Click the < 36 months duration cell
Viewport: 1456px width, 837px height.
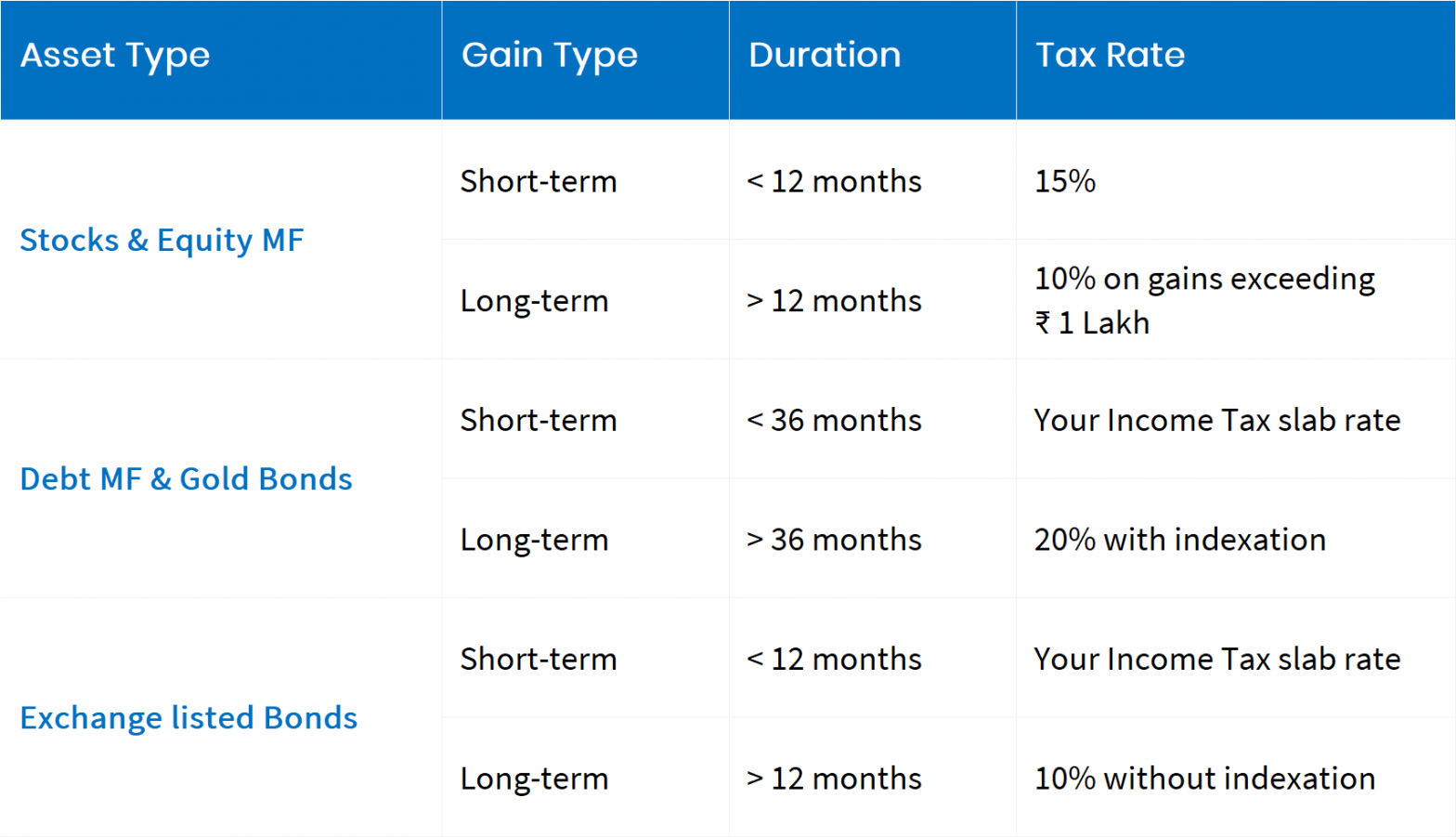(834, 420)
